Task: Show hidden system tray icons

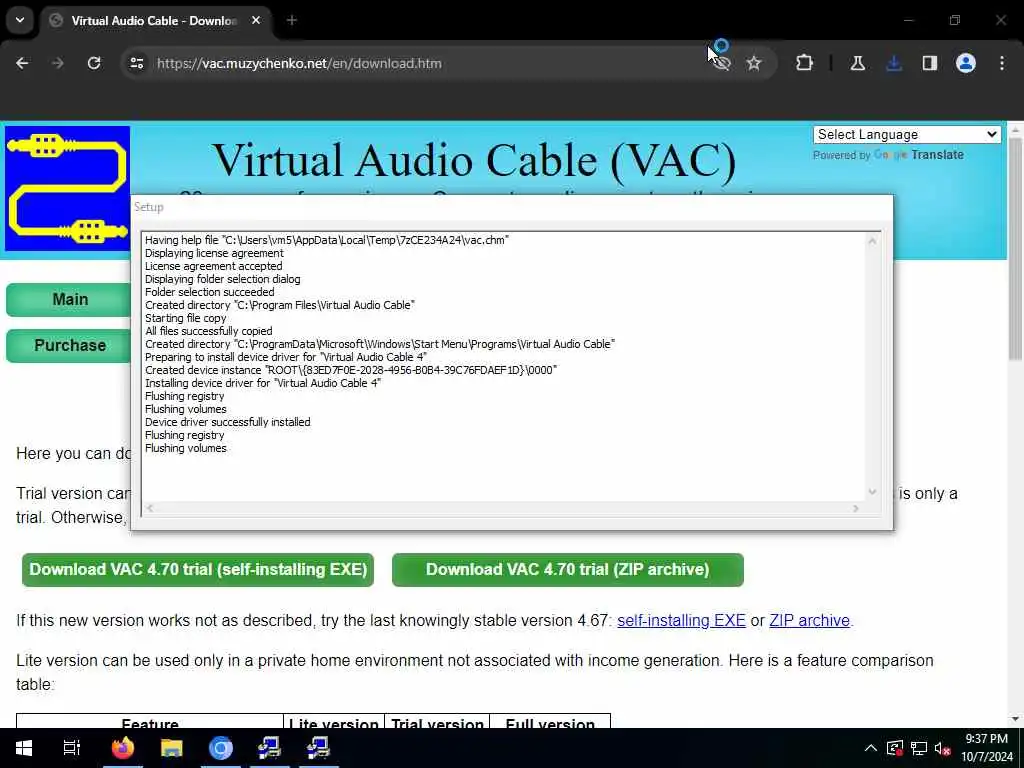Action: [x=871, y=748]
